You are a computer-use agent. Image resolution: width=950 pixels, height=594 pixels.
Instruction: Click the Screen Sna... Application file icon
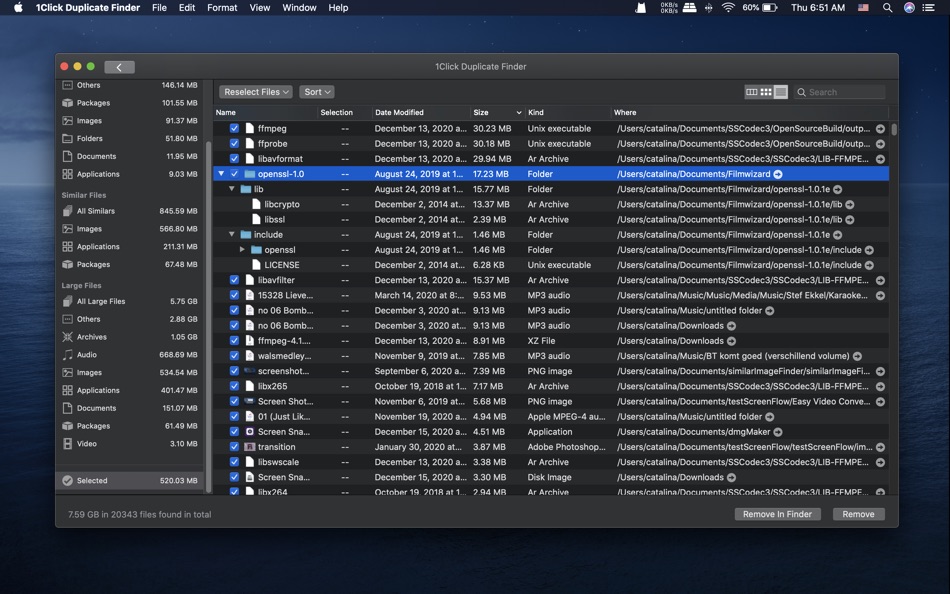(x=249, y=432)
